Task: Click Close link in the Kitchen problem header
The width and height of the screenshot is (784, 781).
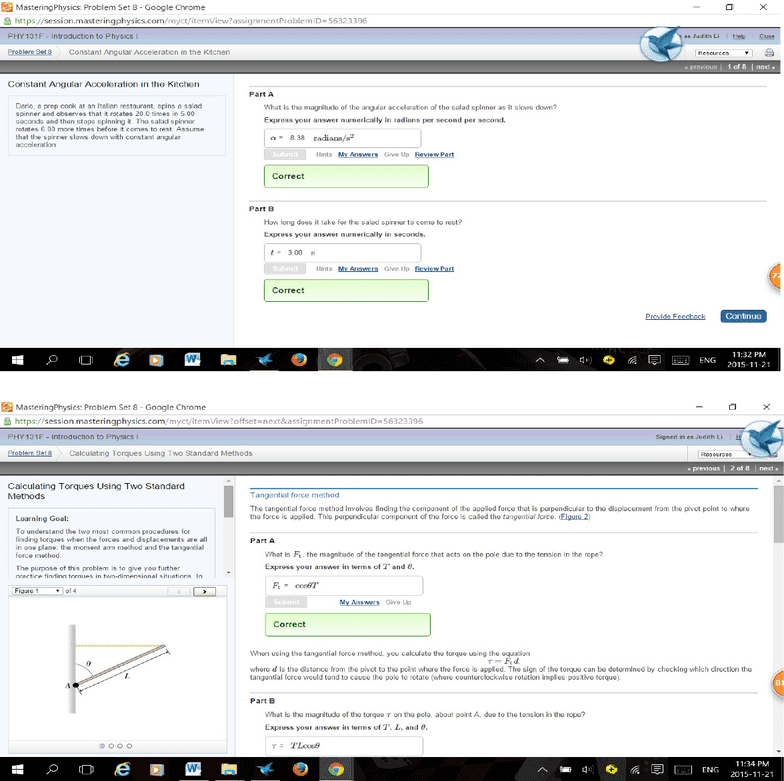Action: [x=766, y=36]
